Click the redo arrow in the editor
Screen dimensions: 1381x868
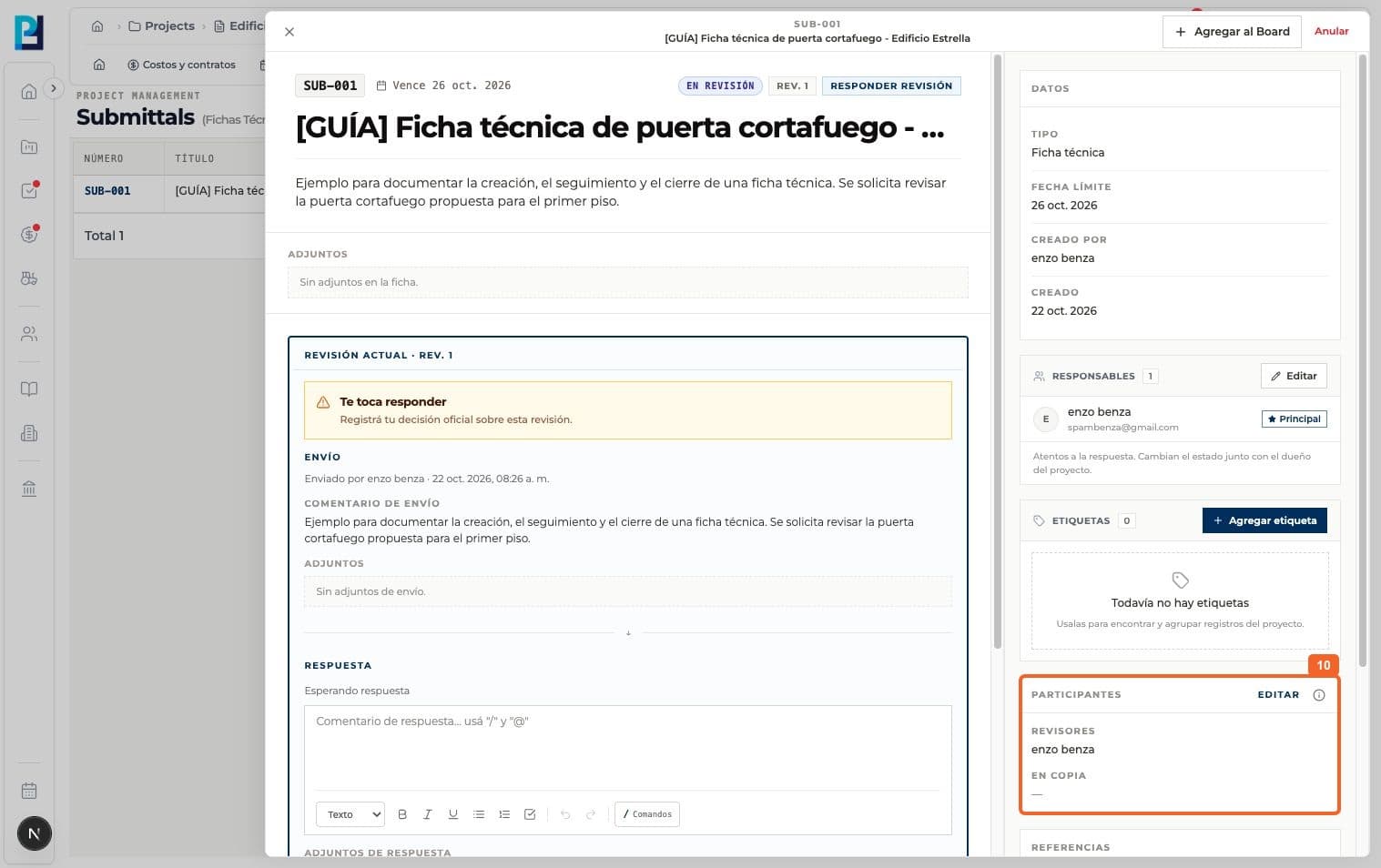(x=591, y=814)
